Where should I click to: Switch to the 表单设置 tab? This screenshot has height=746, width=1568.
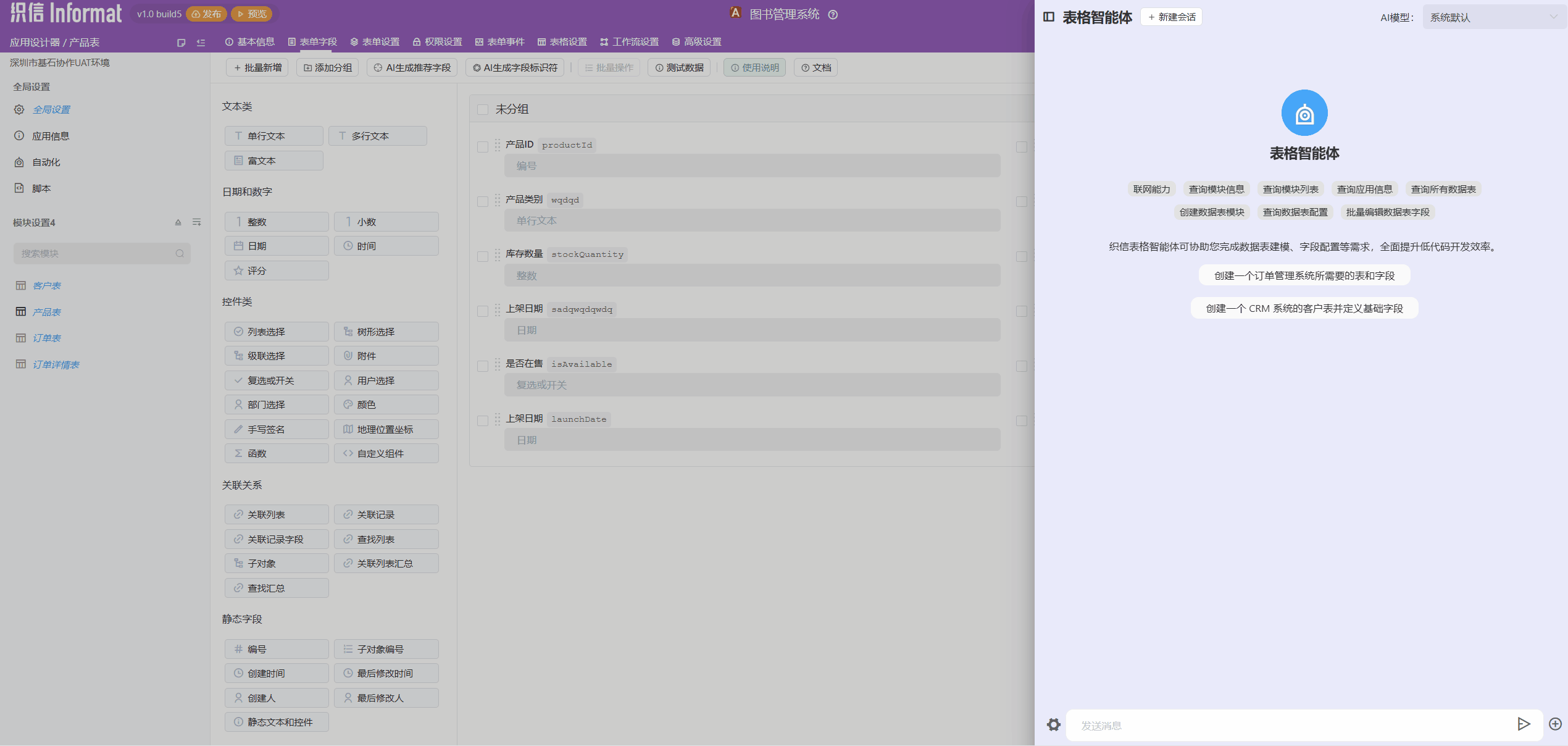pyautogui.click(x=375, y=42)
